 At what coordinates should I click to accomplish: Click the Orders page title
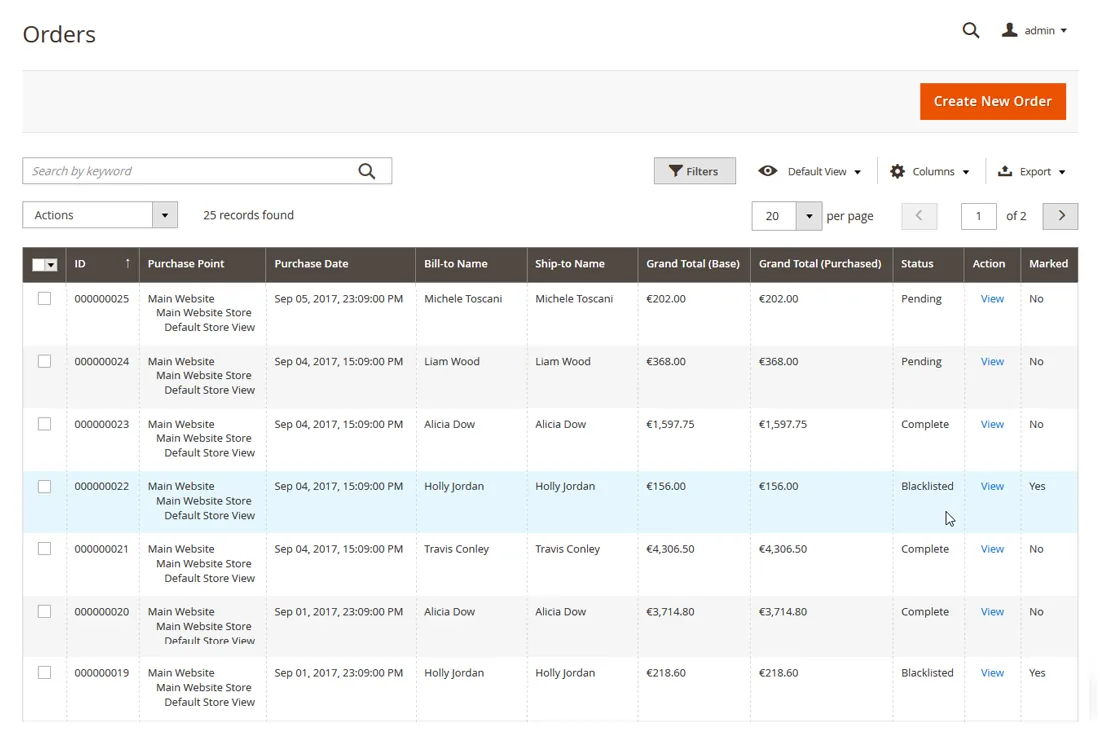(x=59, y=34)
